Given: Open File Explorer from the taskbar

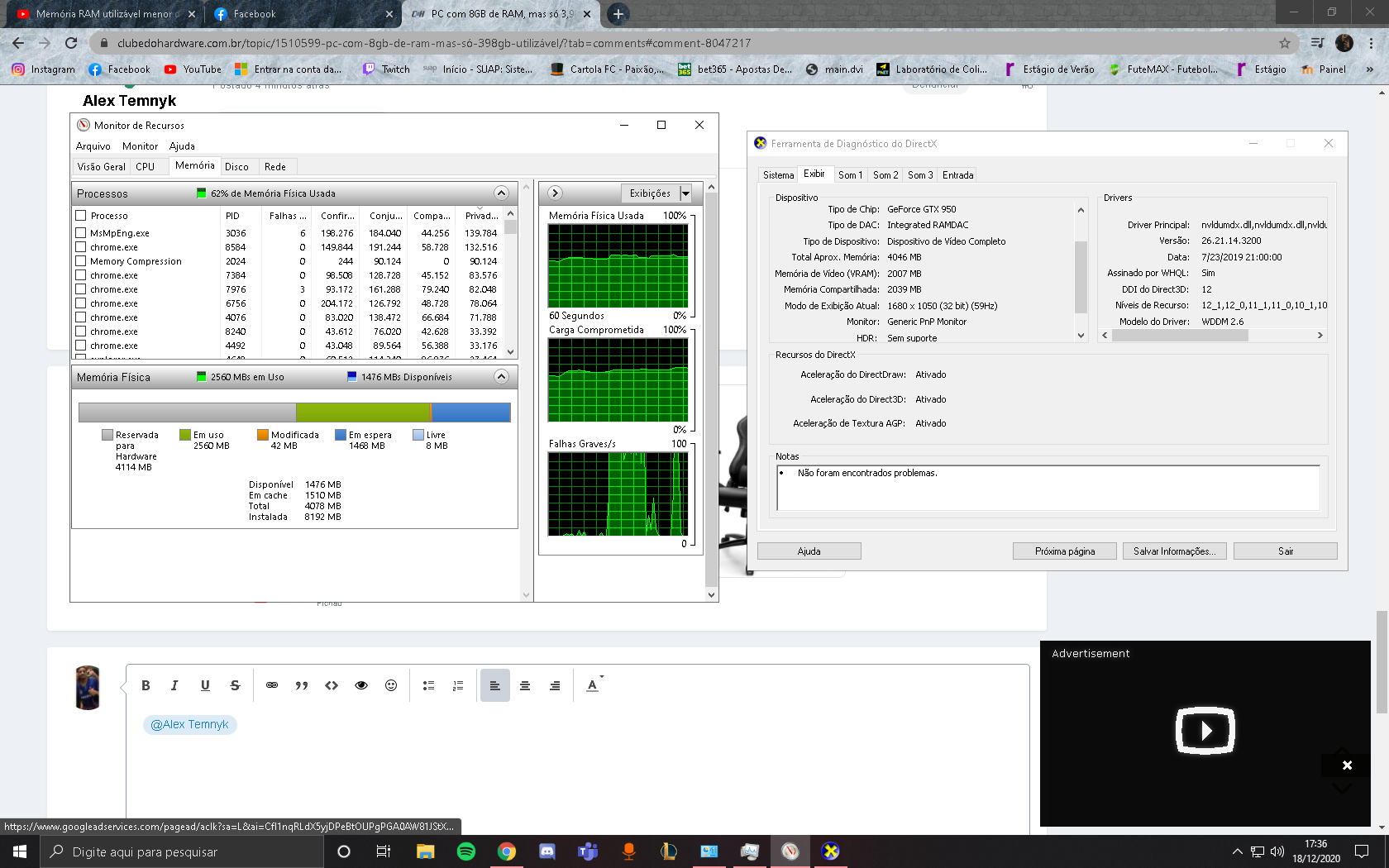Looking at the screenshot, I should click(426, 851).
